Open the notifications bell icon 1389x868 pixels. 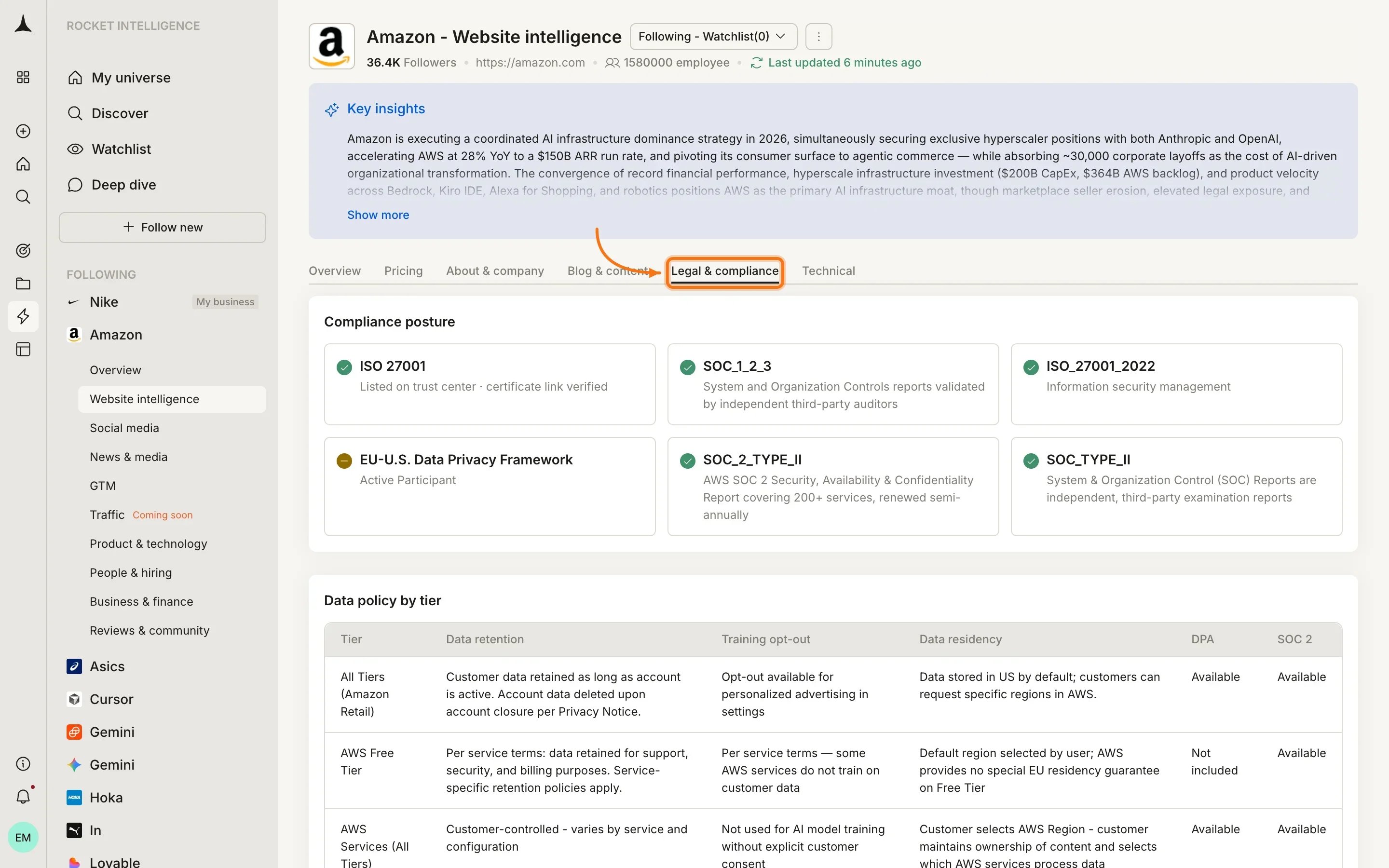click(x=23, y=796)
